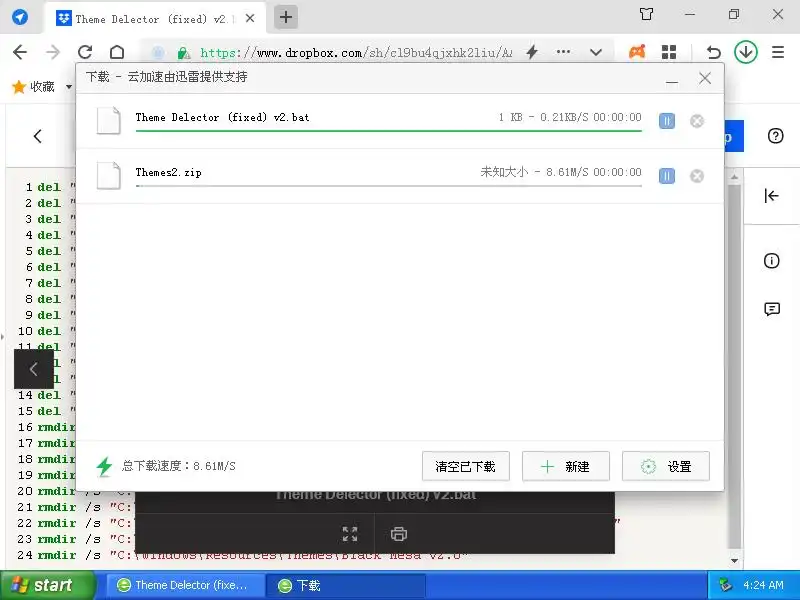Go to the browser home page
The height and width of the screenshot is (600, 800).
tap(117, 52)
